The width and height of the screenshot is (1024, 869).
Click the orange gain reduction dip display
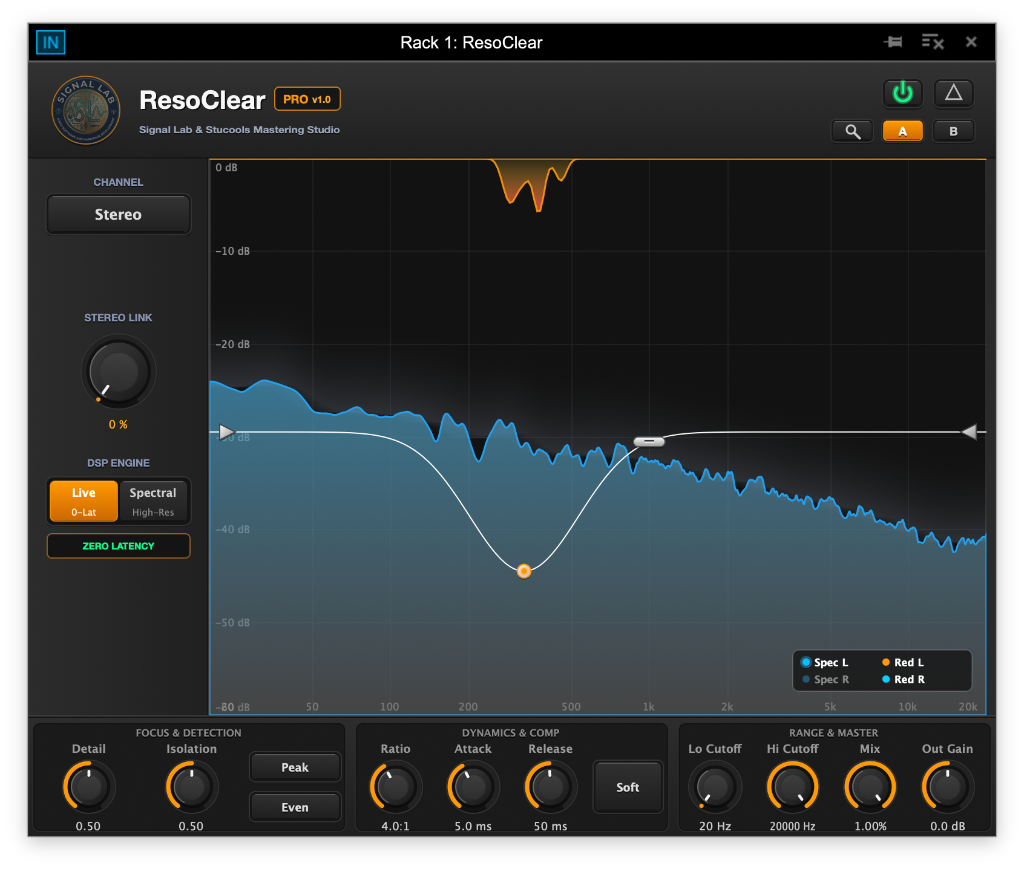[x=533, y=184]
